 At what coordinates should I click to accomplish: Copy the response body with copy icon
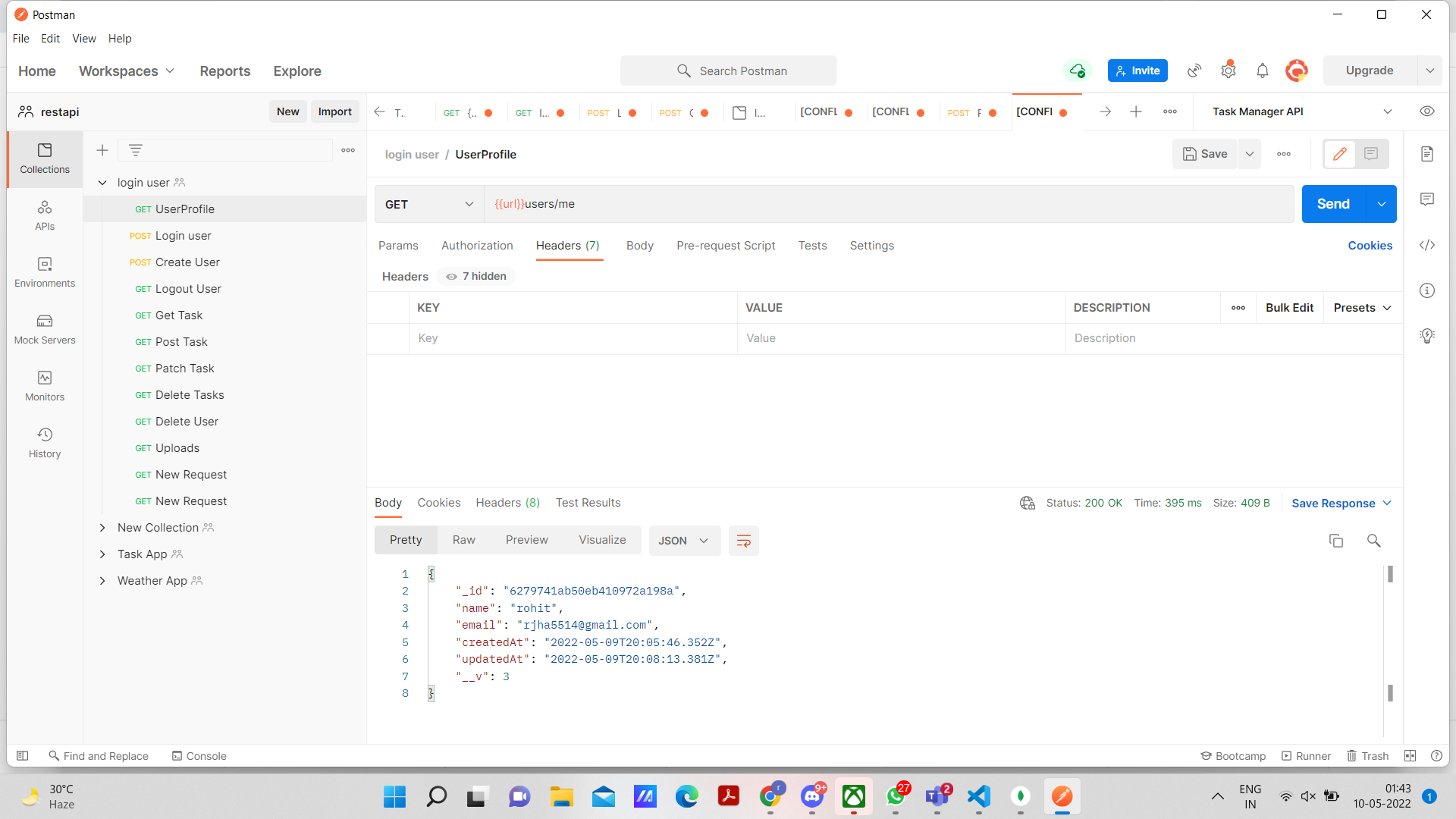coord(1336,541)
